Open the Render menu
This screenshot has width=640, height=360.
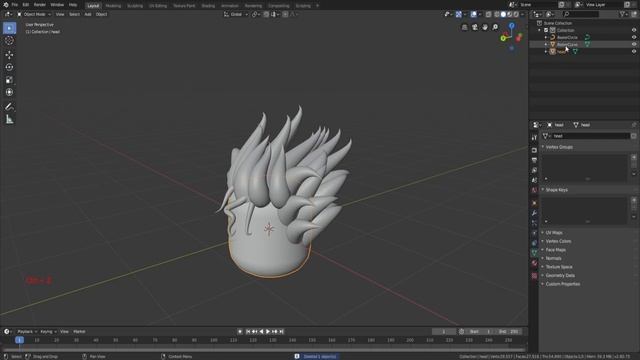pyautogui.click(x=40, y=5)
